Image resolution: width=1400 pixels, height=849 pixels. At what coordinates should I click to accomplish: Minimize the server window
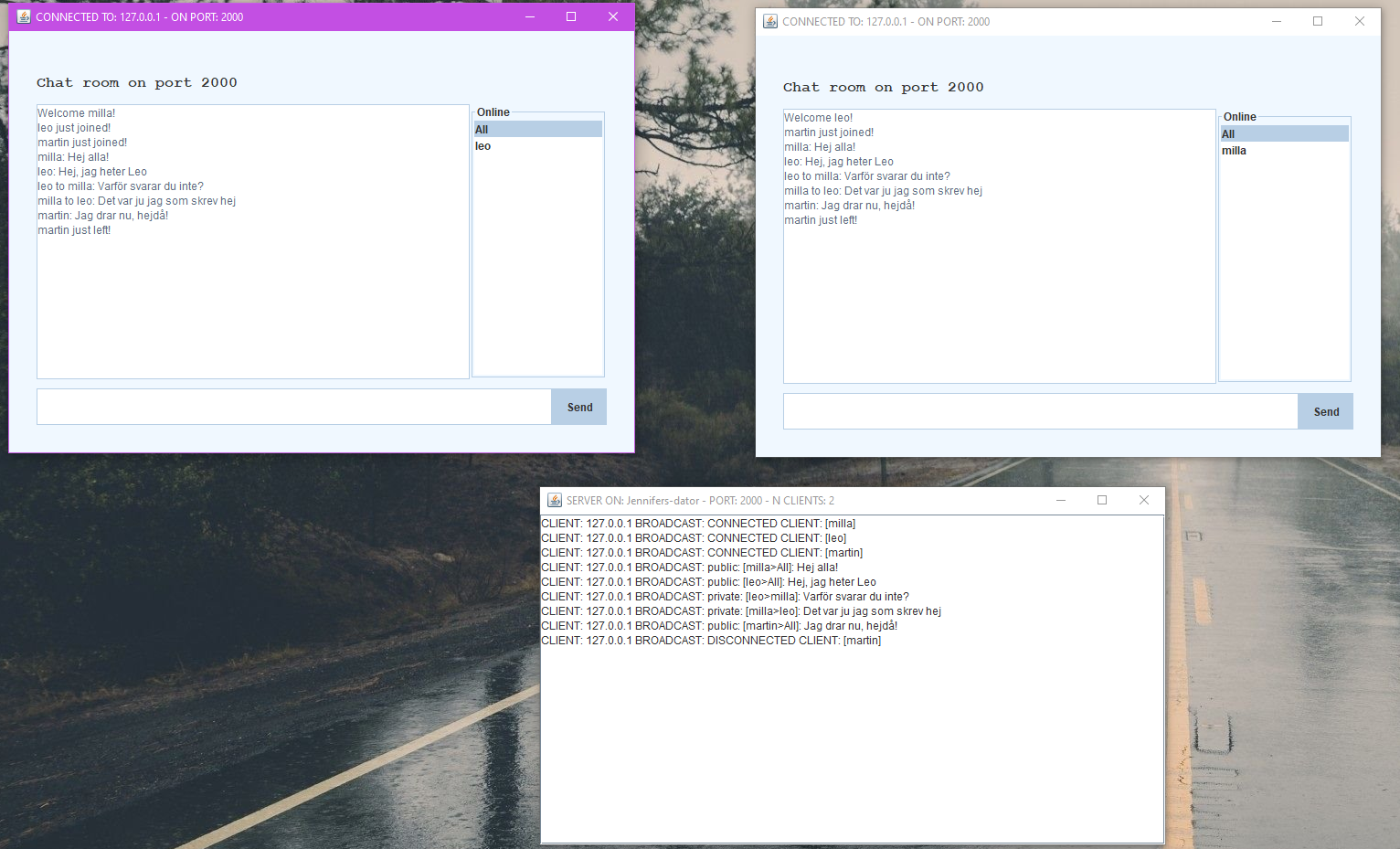(x=1060, y=500)
